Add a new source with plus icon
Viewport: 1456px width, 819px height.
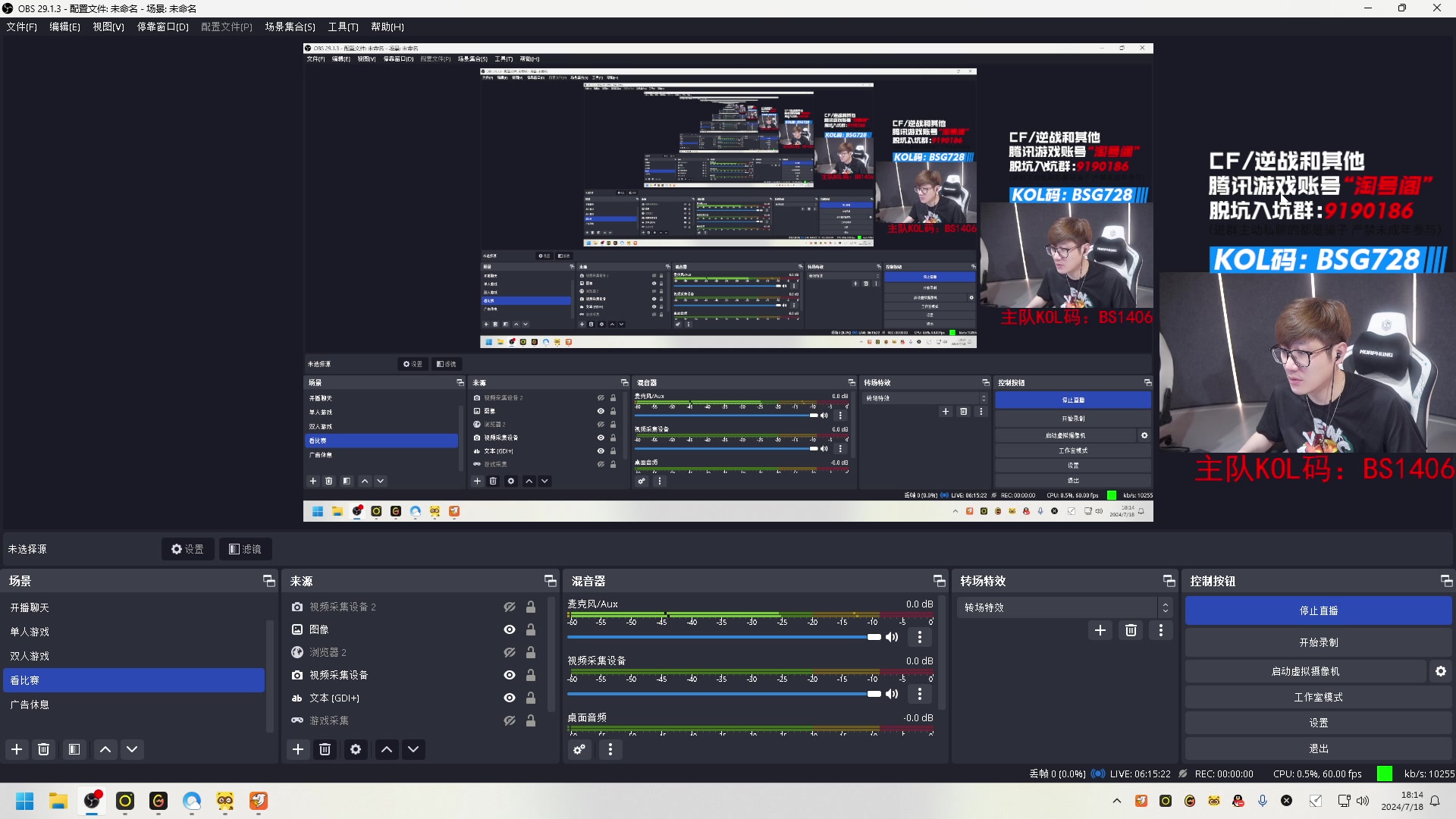tap(298, 749)
